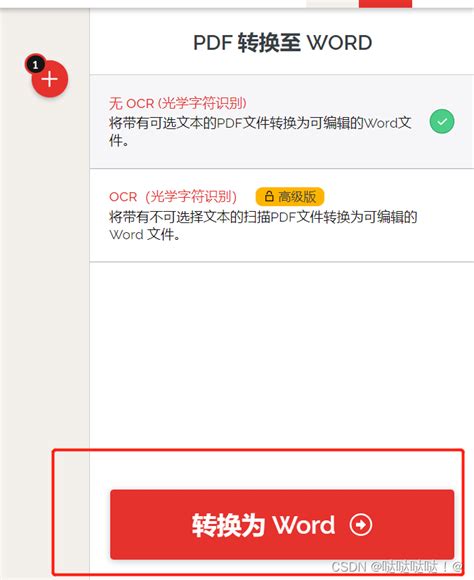Click the CSDN watermark text
This screenshot has height=580, width=474.
pyautogui.click(x=397, y=566)
